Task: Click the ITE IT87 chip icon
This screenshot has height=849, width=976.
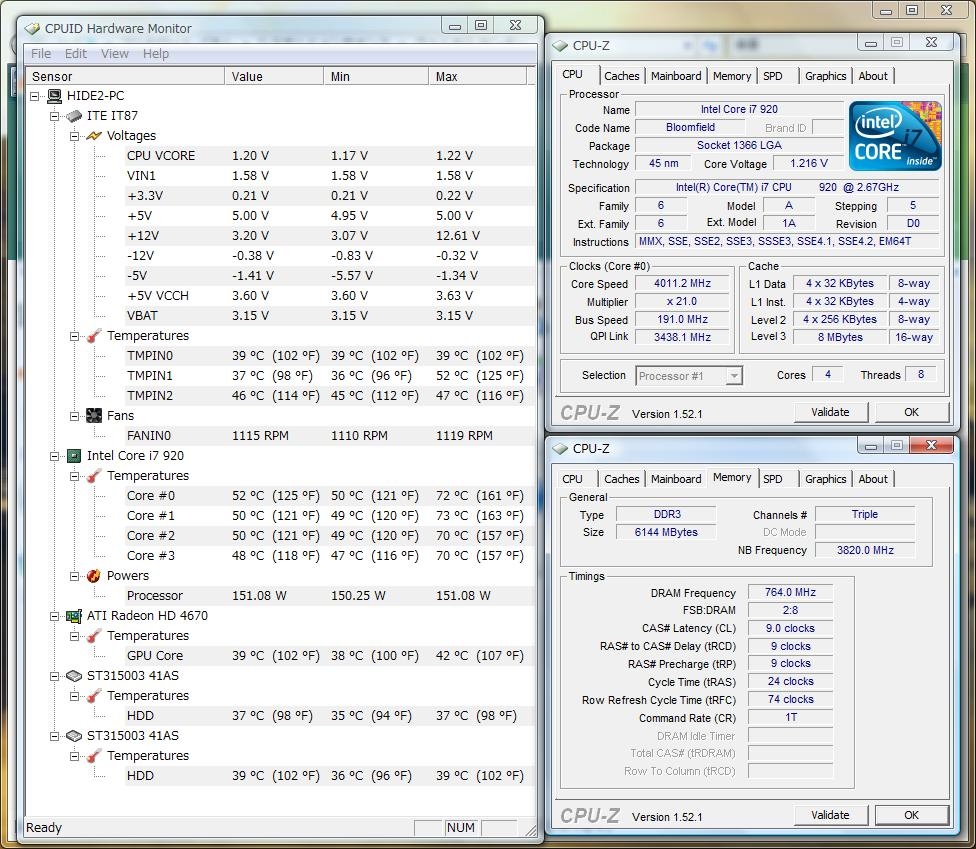Action: [x=74, y=116]
